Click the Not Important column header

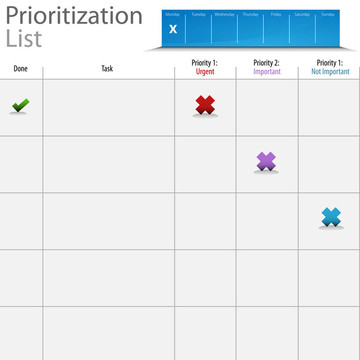click(x=330, y=67)
